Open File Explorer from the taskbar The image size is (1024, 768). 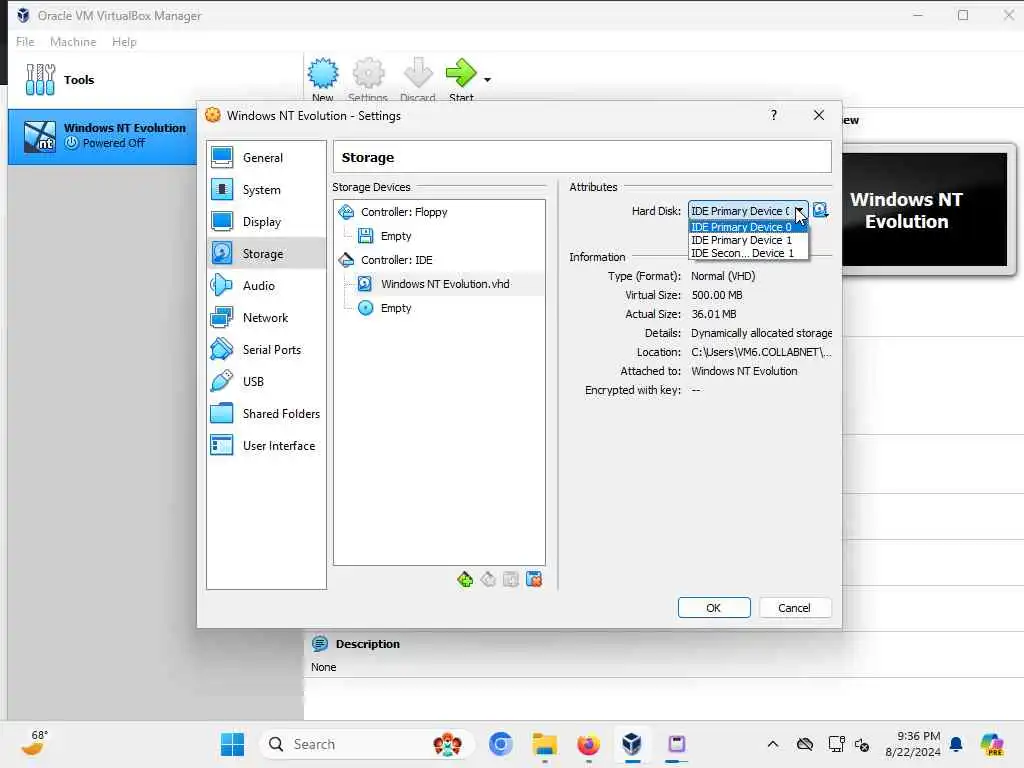[x=544, y=744]
